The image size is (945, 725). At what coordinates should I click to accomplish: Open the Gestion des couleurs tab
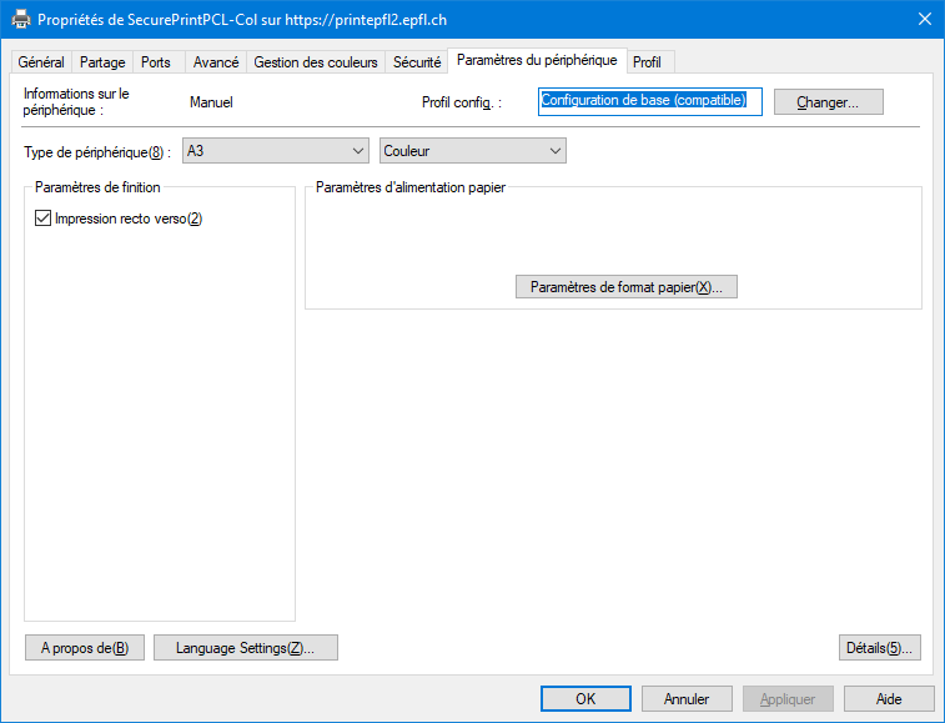point(315,62)
